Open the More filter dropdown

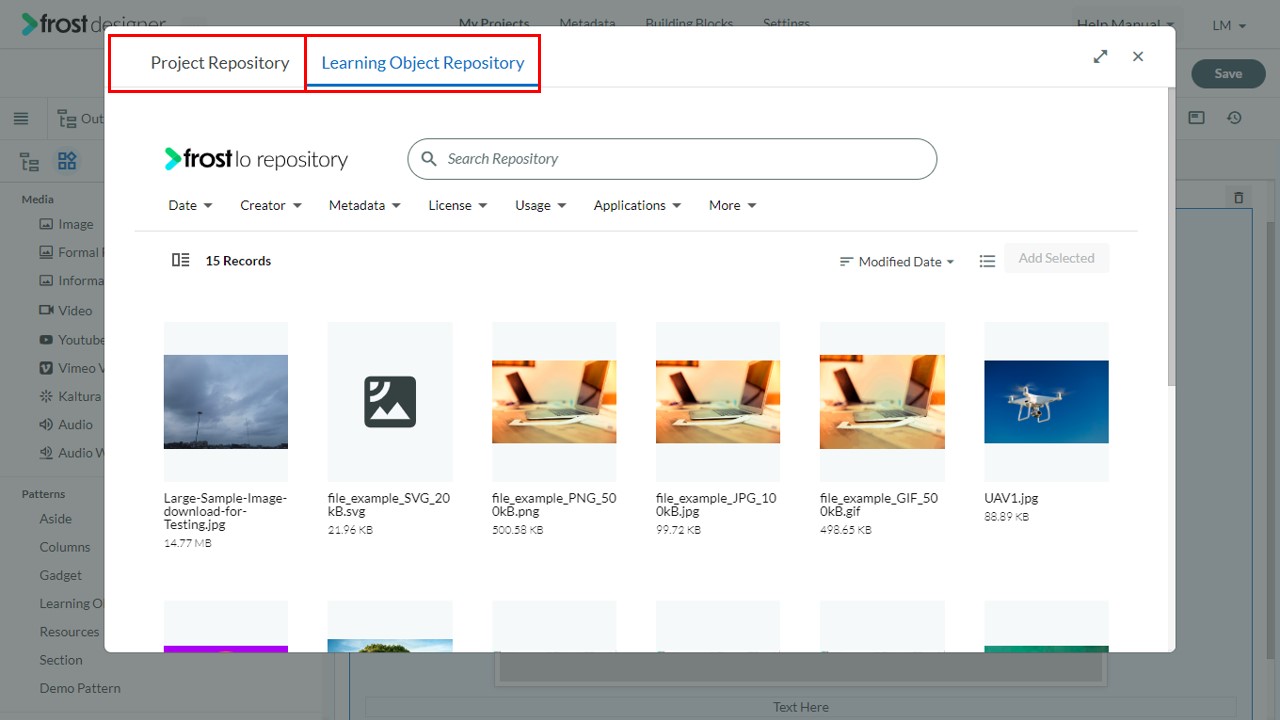point(732,205)
